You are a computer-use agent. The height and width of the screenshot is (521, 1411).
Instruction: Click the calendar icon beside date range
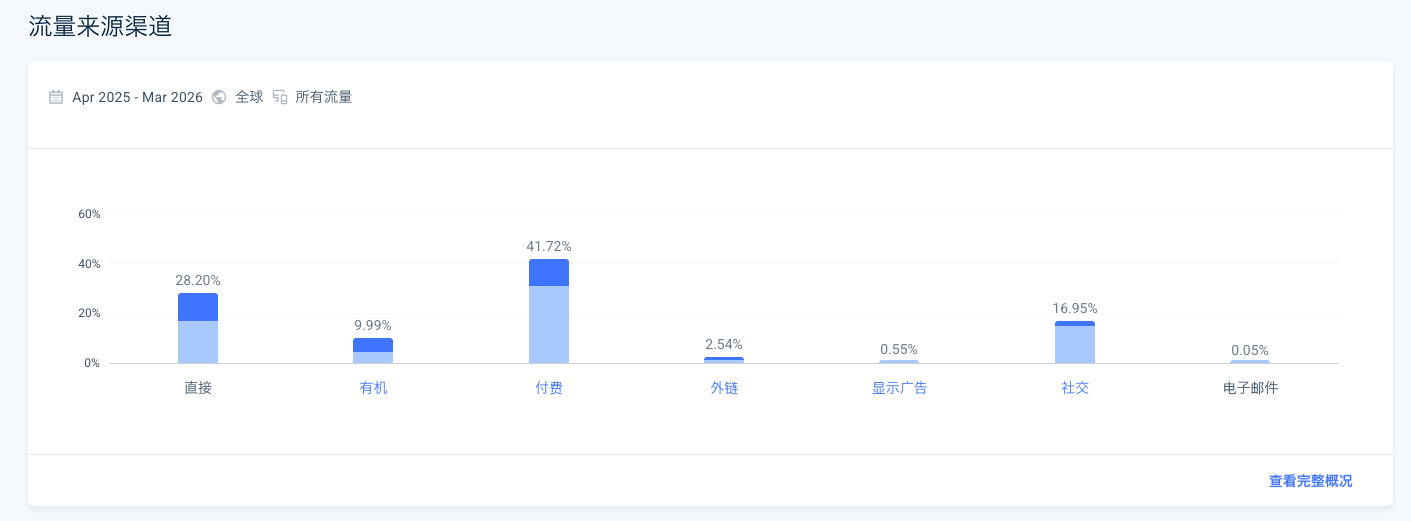(x=56, y=98)
